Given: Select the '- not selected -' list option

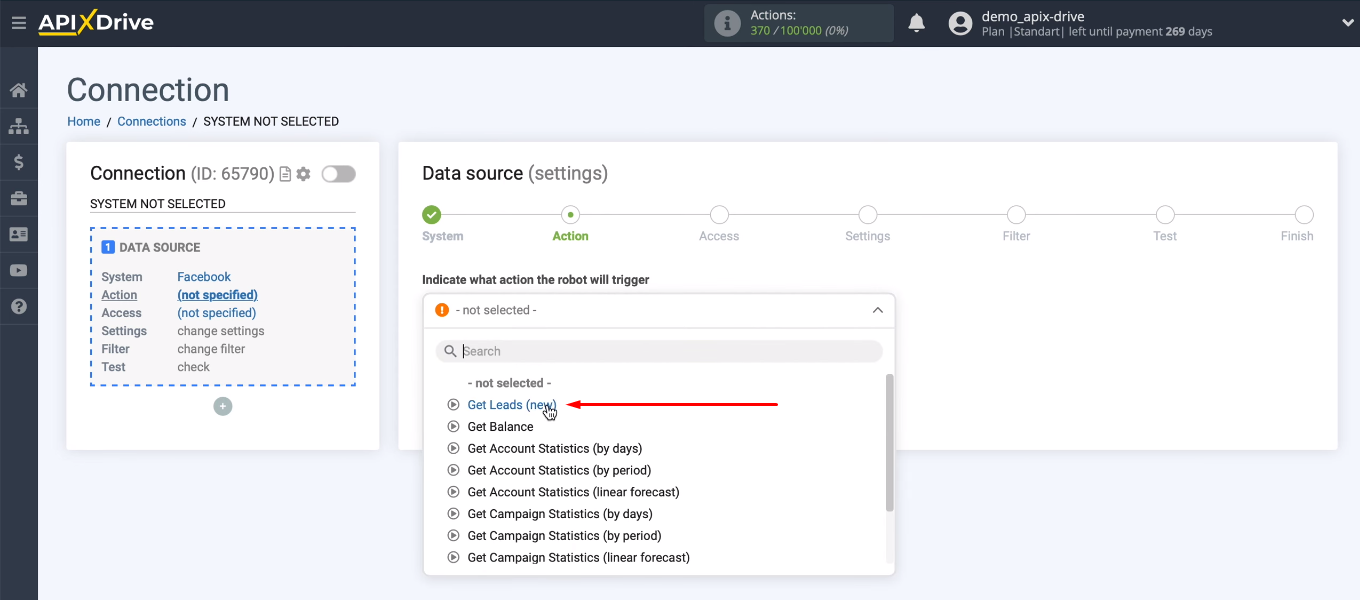Looking at the screenshot, I should point(509,383).
